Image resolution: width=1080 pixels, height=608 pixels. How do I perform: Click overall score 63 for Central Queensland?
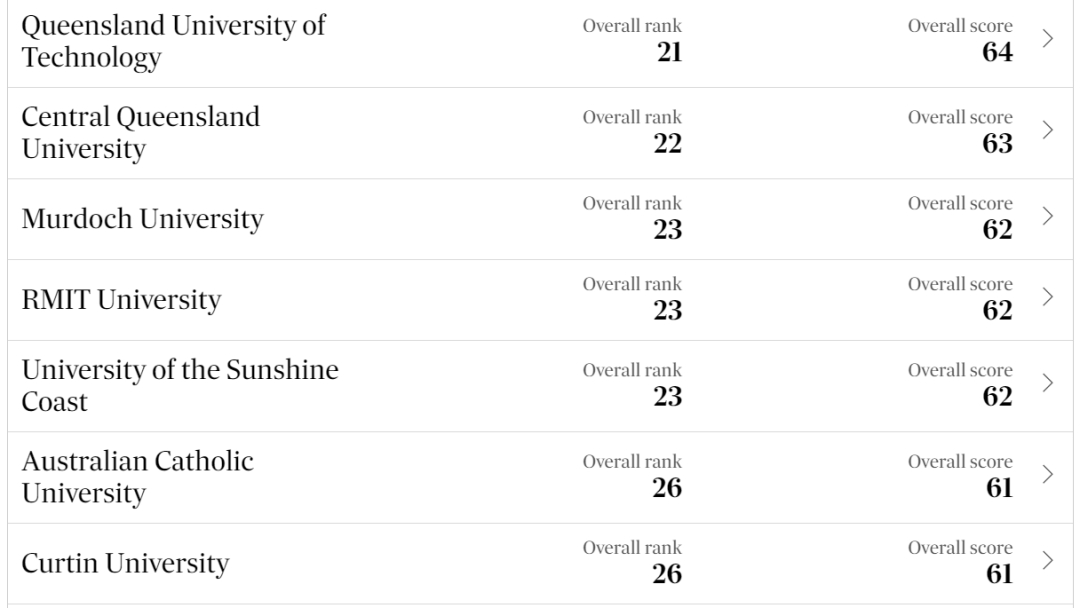click(x=997, y=143)
